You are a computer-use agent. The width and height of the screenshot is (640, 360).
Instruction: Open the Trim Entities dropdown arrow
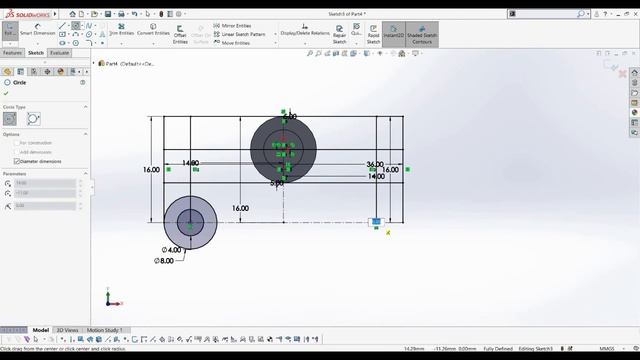point(121,44)
